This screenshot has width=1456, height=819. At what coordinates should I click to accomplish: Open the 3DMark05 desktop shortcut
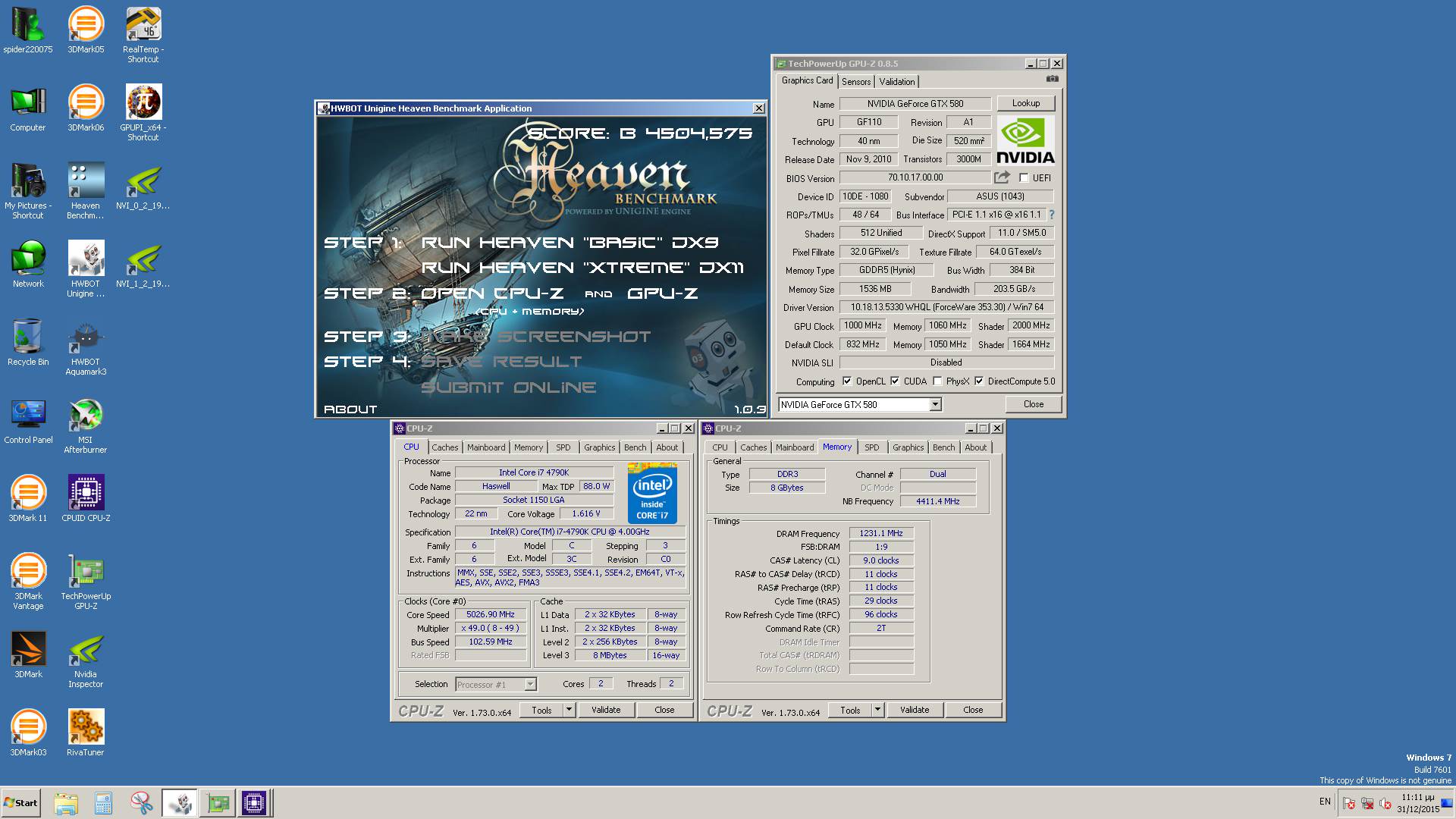[x=86, y=30]
